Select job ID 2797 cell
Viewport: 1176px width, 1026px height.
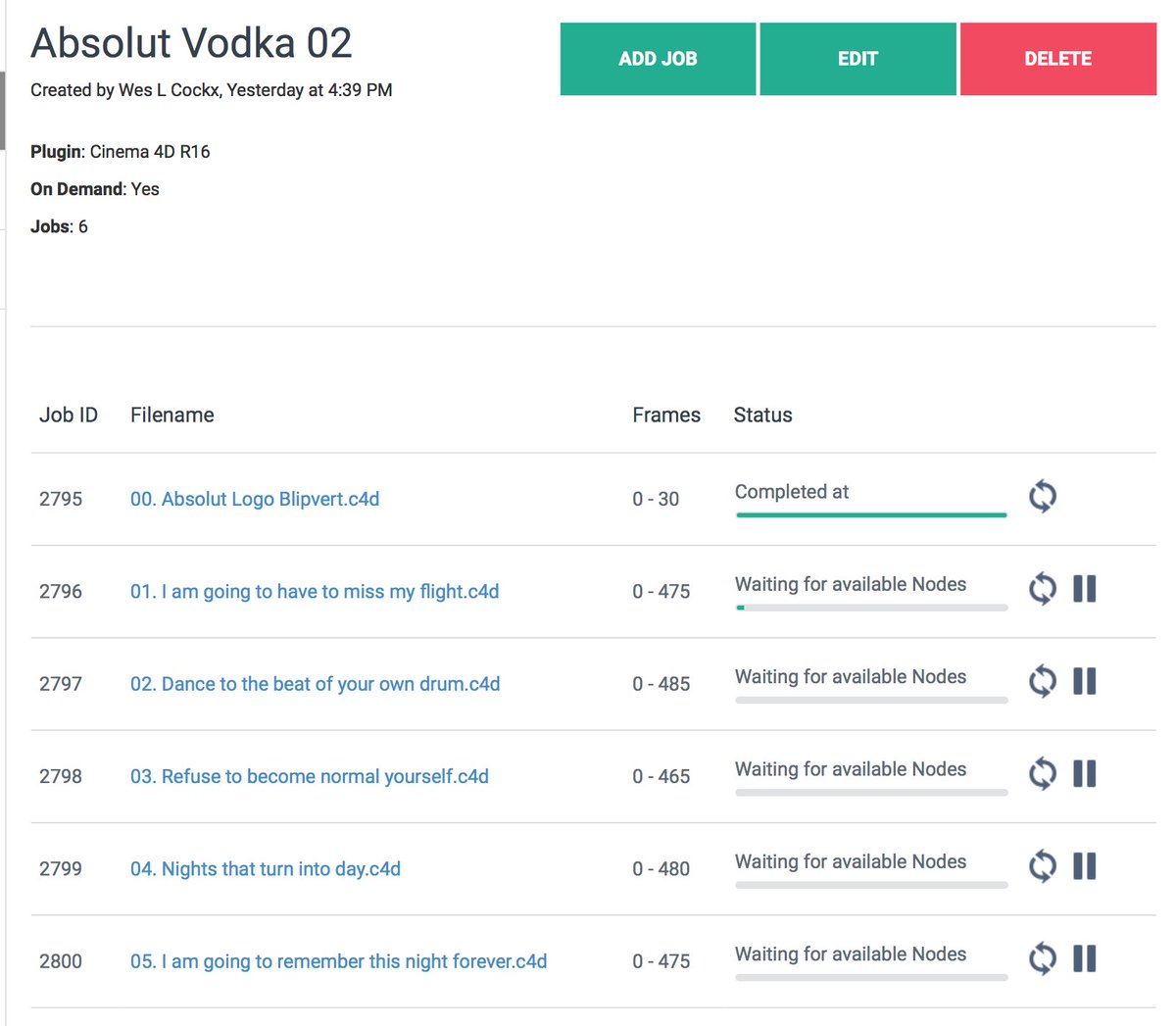pyautogui.click(x=61, y=684)
